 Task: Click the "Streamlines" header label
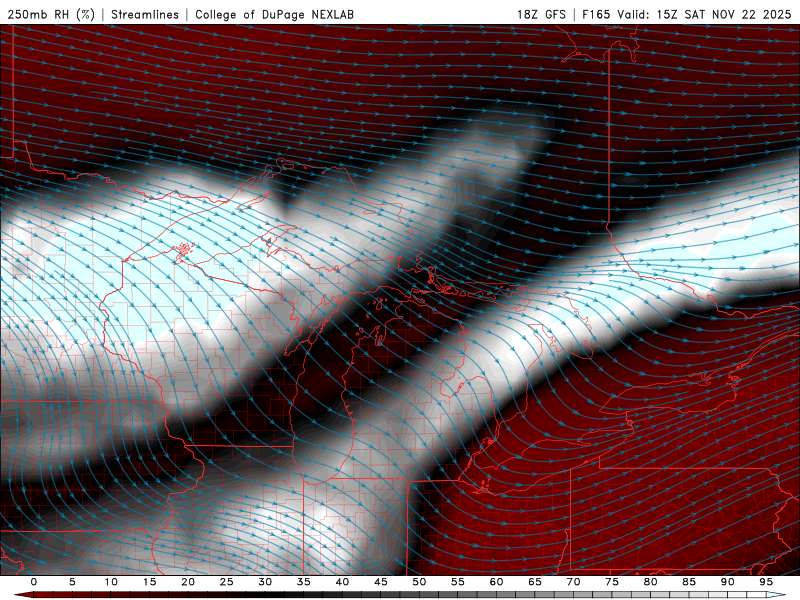(x=145, y=14)
